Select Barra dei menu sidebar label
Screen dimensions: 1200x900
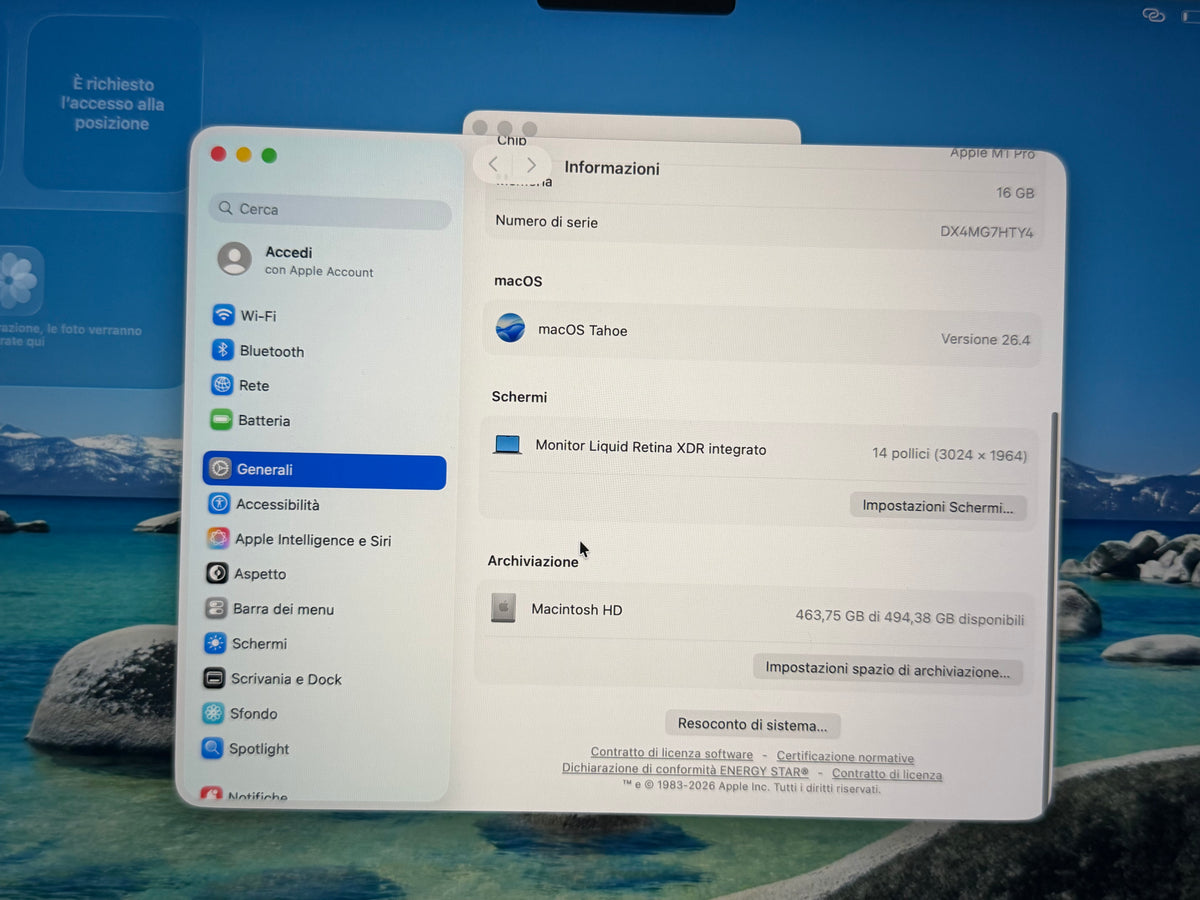[x=283, y=609]
